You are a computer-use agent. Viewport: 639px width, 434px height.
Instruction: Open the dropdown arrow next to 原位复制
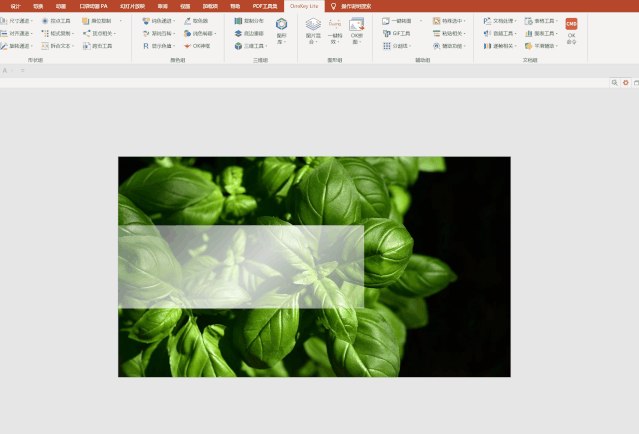(x=121, y=21)
